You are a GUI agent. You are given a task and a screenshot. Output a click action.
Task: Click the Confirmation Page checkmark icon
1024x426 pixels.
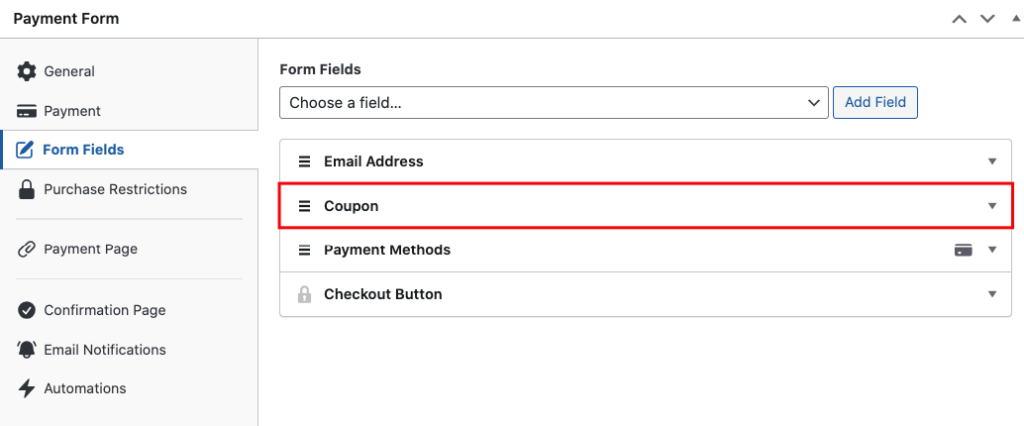(x=27, y=310)
